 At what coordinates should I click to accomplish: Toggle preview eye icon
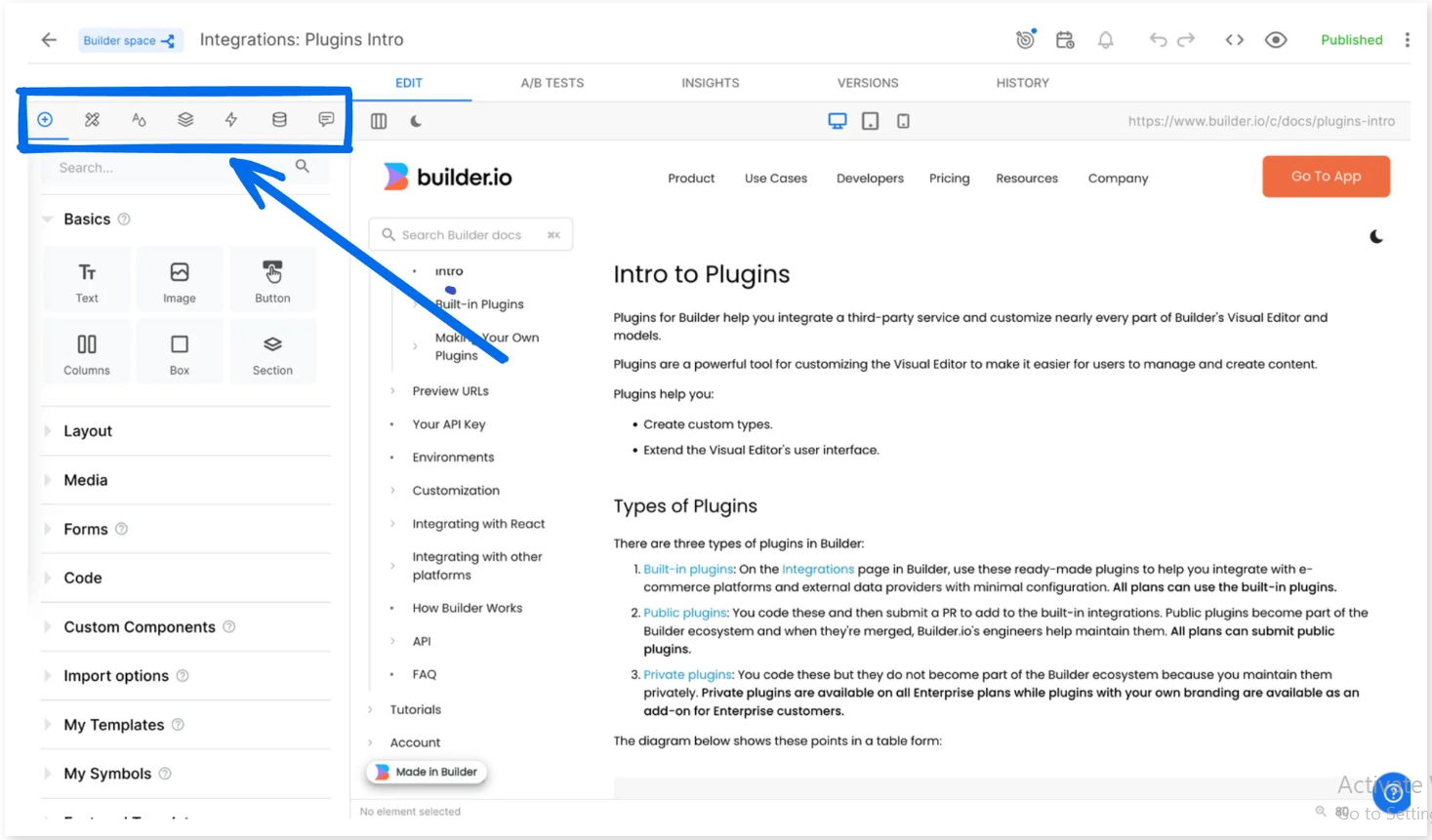pos(1276,40)
